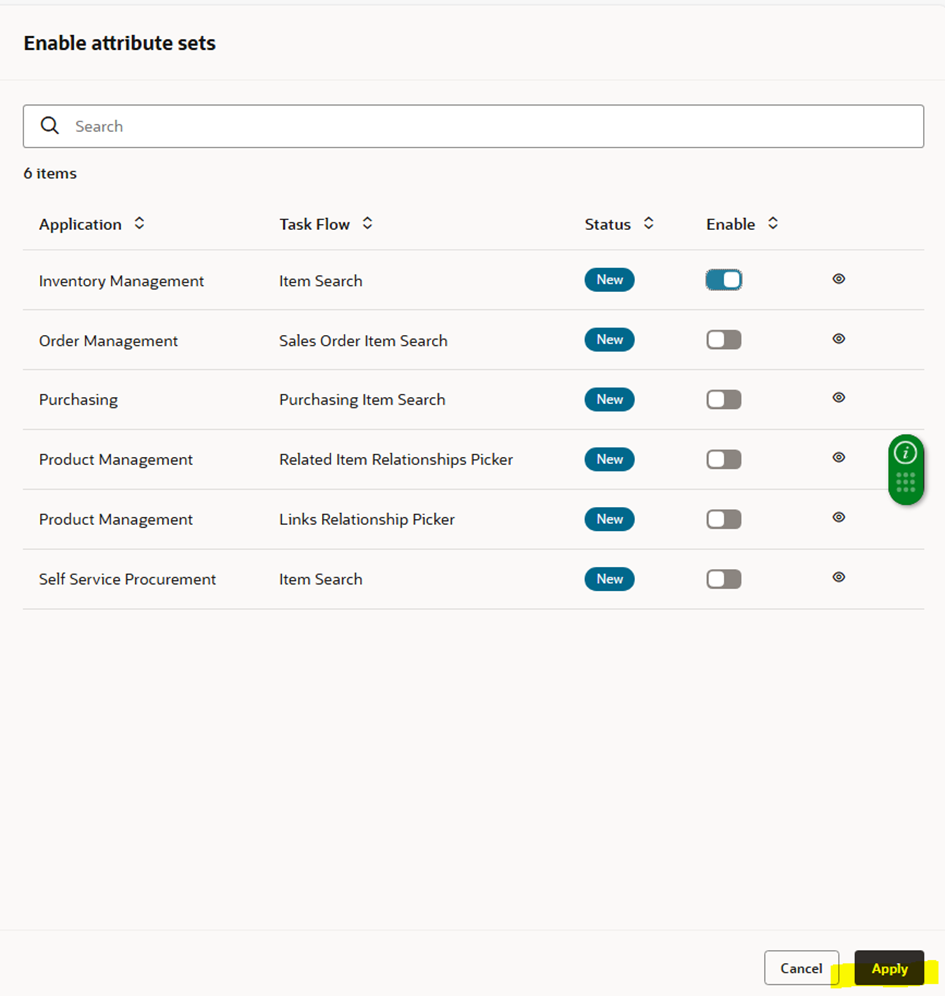Click eye icon for Self Service Procurement row
Screen dimensions: 945x996
pyautogui.click(x=838, y=577)
